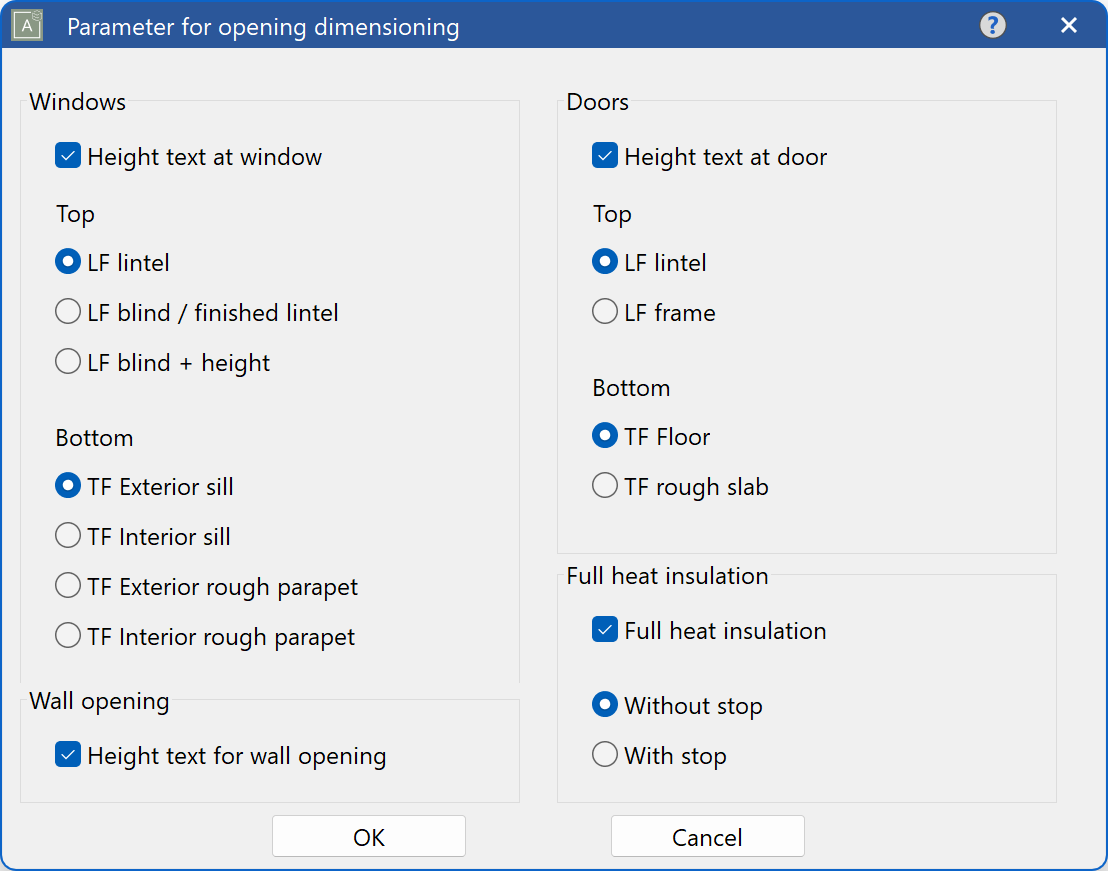Confirm settings with OK button
Image resolution: width=1108 pixels, height=871 pixels.
[369, 836]
